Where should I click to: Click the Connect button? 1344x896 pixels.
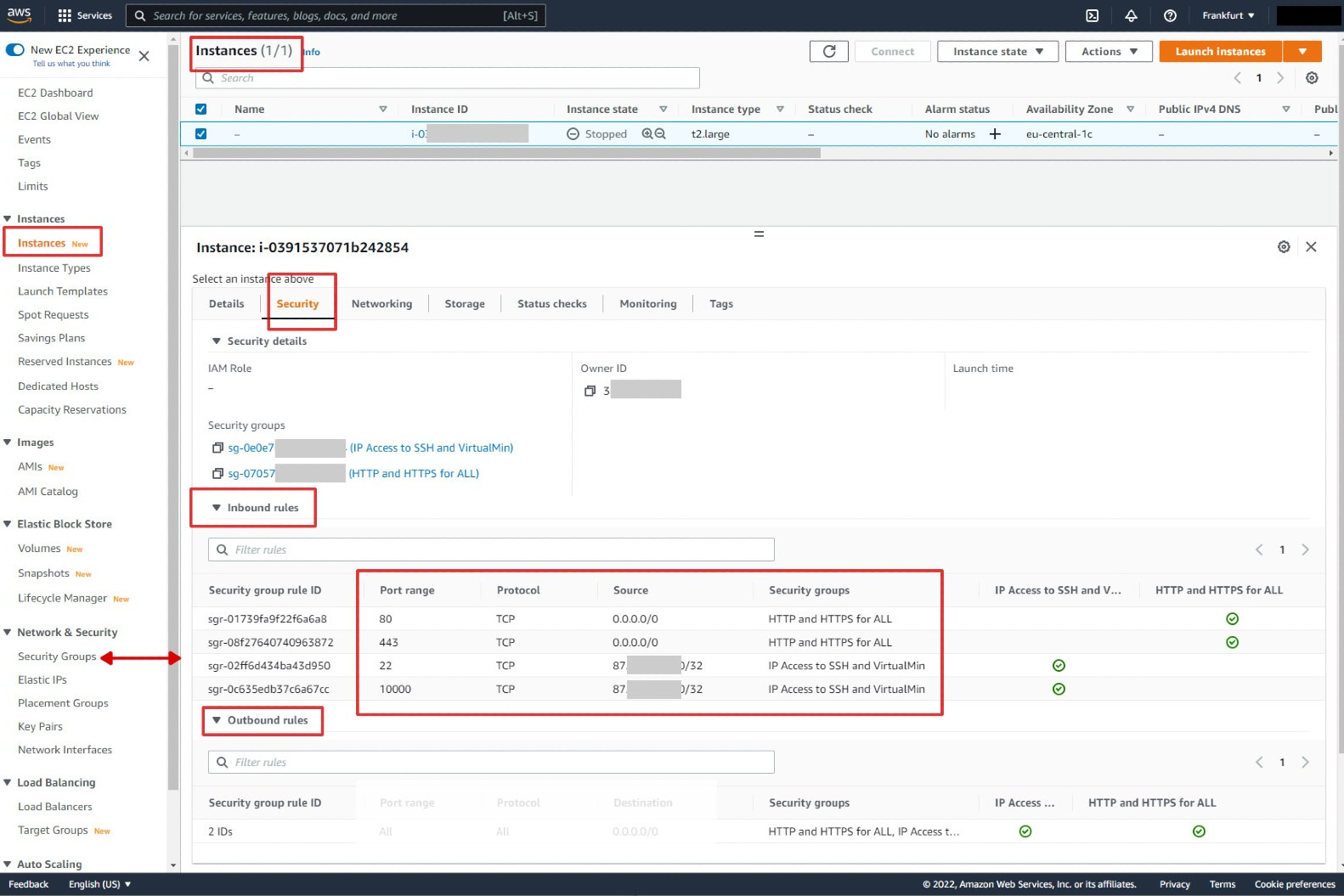tap(893, 51)
